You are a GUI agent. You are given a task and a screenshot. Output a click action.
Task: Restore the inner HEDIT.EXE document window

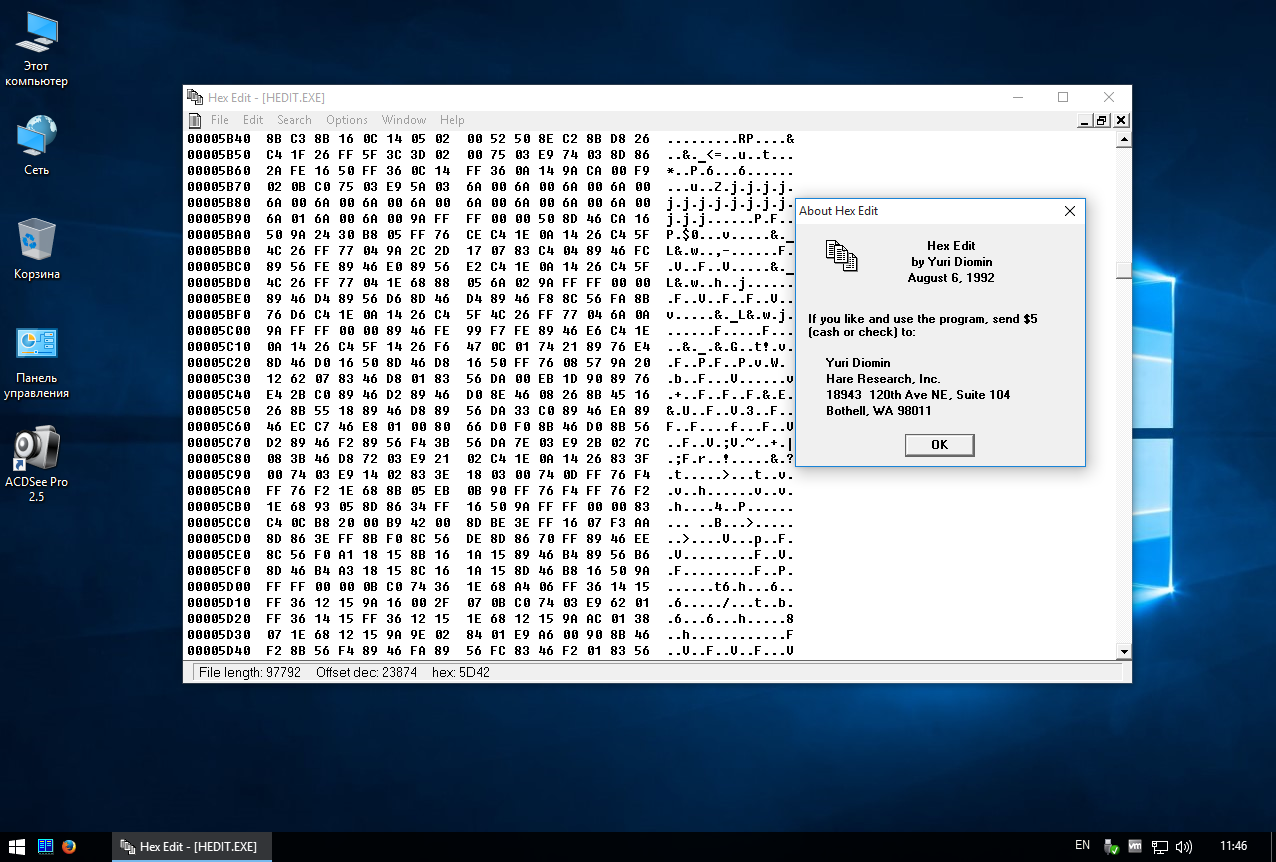click(1101, 120)
